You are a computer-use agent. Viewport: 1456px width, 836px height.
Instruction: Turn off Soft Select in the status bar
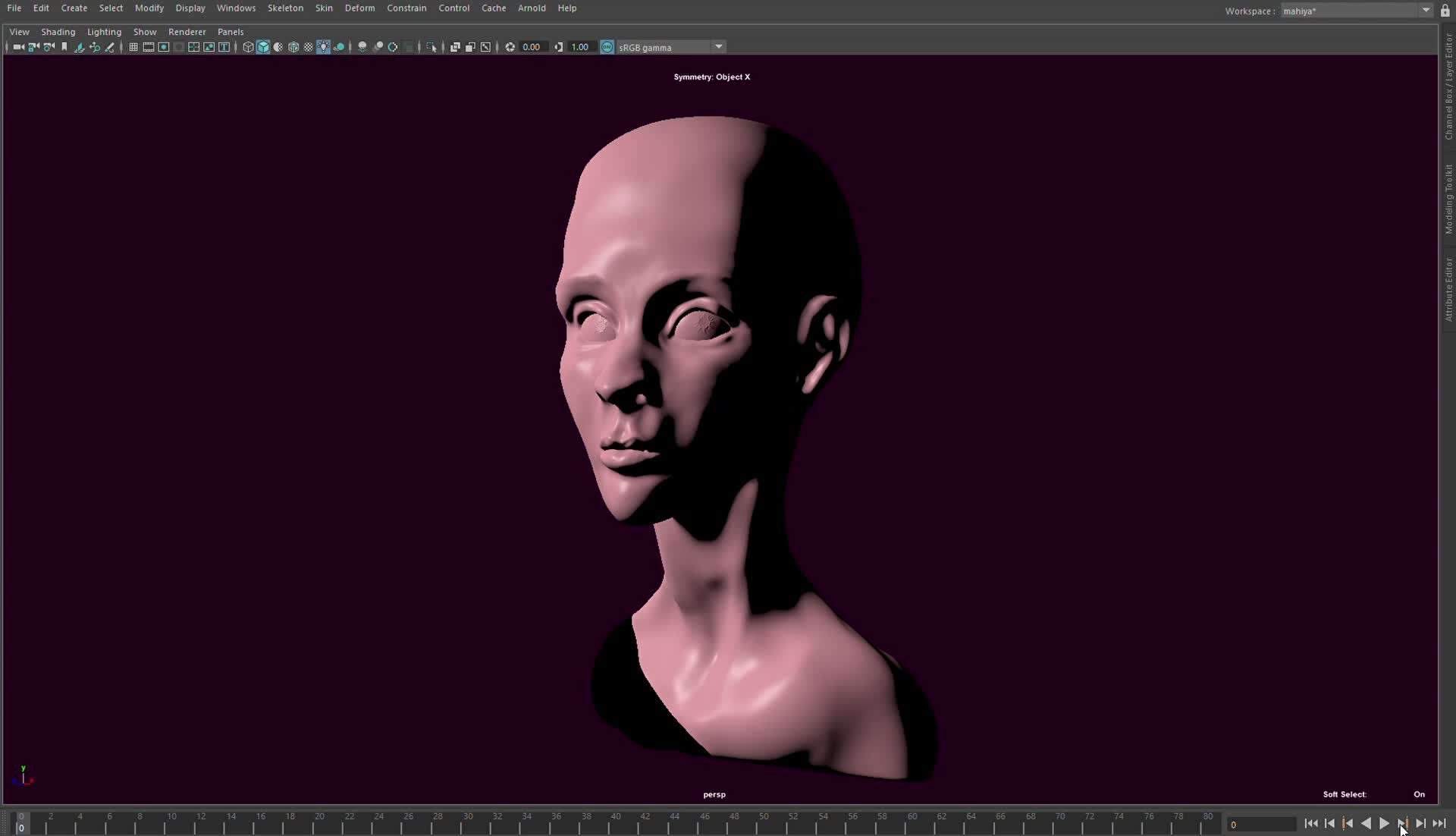pos(1418,794)
